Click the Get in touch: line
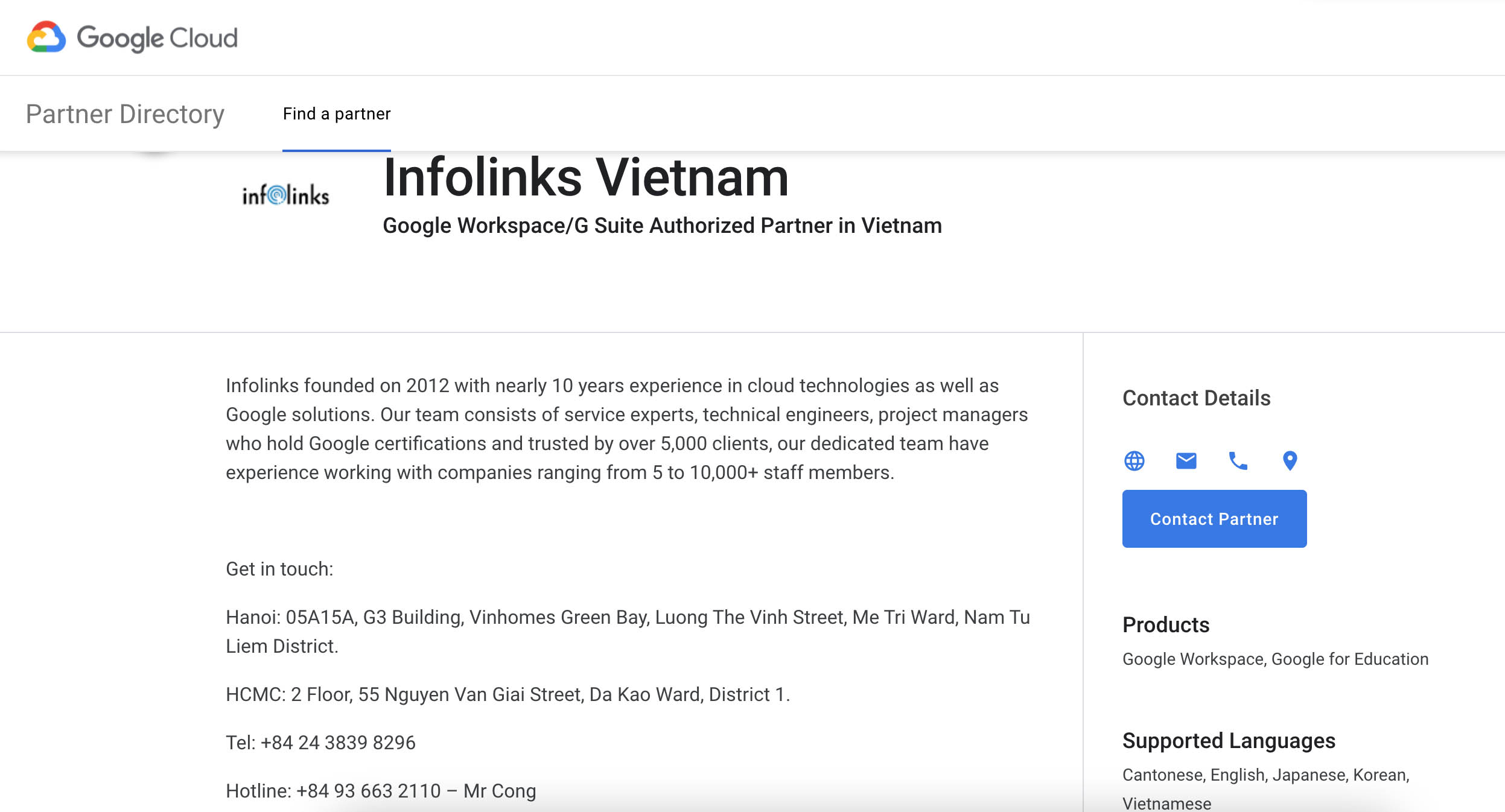Screen dimensions: 1505x812 (279, 569)
